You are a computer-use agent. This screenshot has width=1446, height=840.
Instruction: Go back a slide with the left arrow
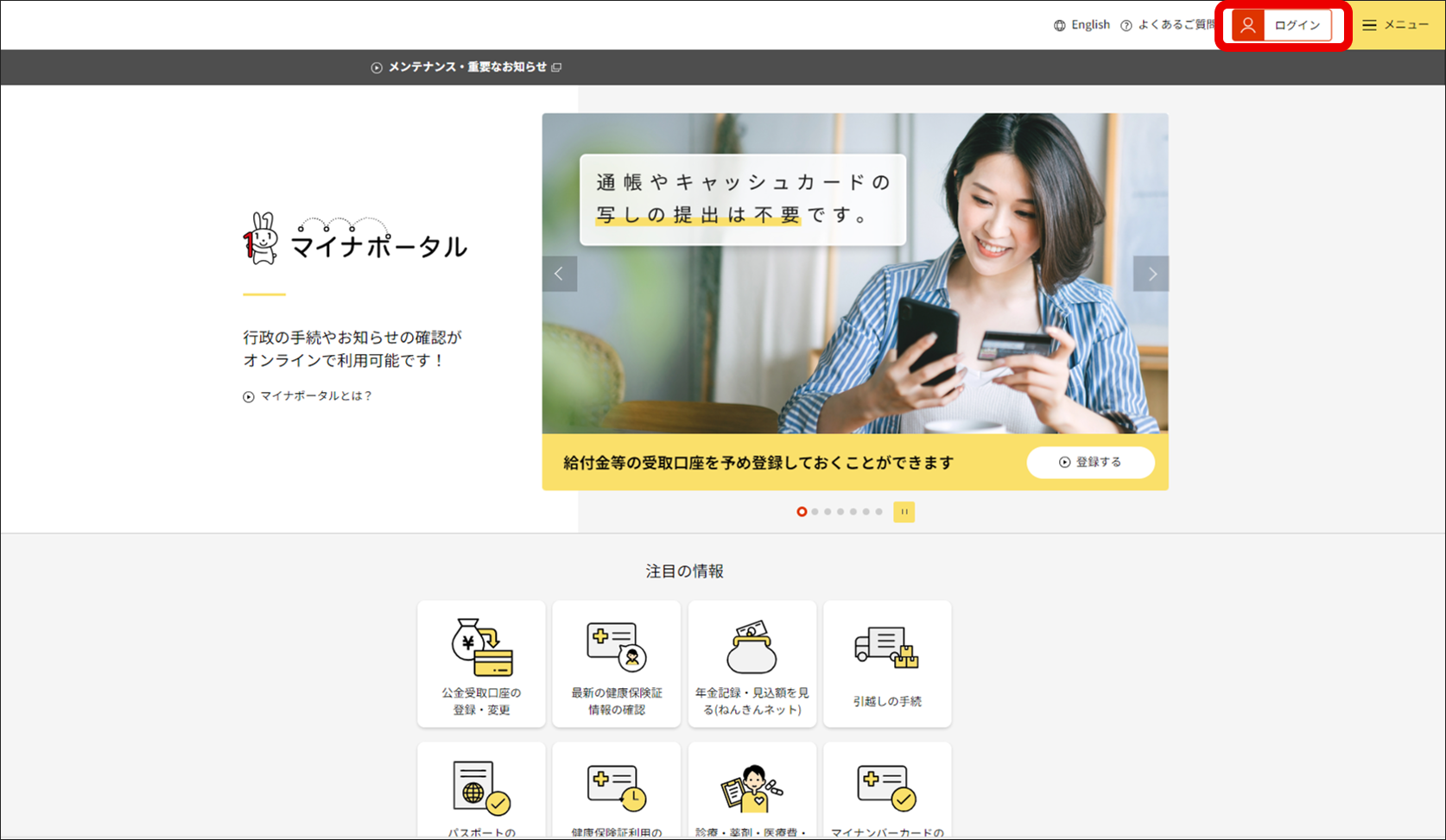pyautogui.click(x=560, y=274)
